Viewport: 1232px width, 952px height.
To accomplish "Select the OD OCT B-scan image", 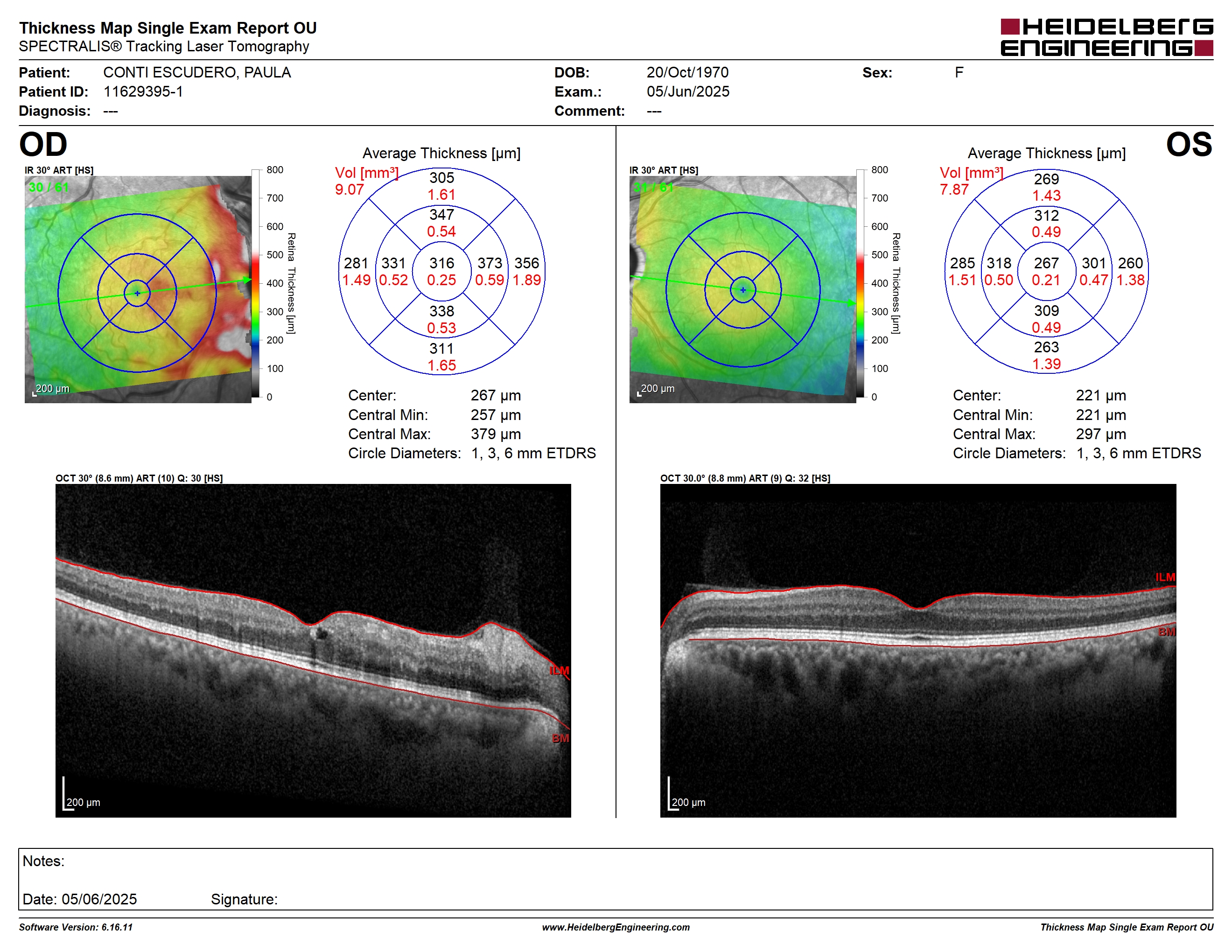I will coord(313,650).
